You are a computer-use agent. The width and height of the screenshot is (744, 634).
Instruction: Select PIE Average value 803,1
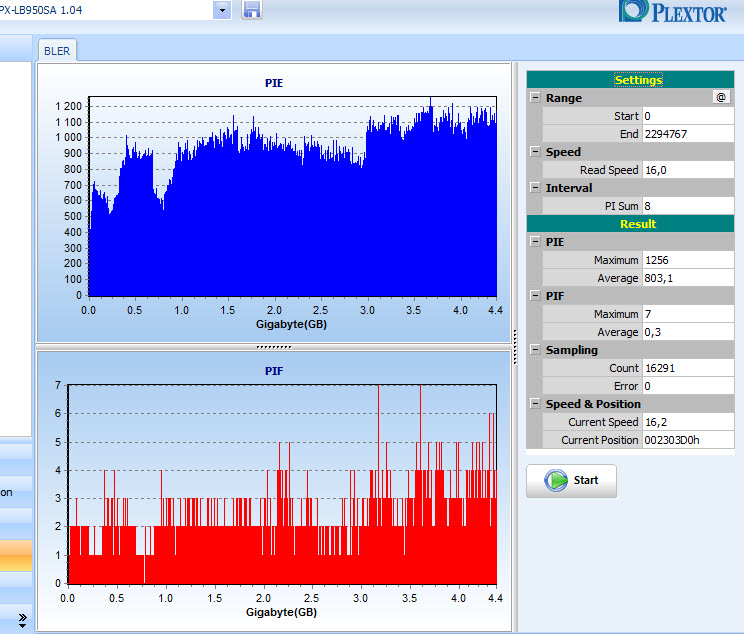point(688,278)
